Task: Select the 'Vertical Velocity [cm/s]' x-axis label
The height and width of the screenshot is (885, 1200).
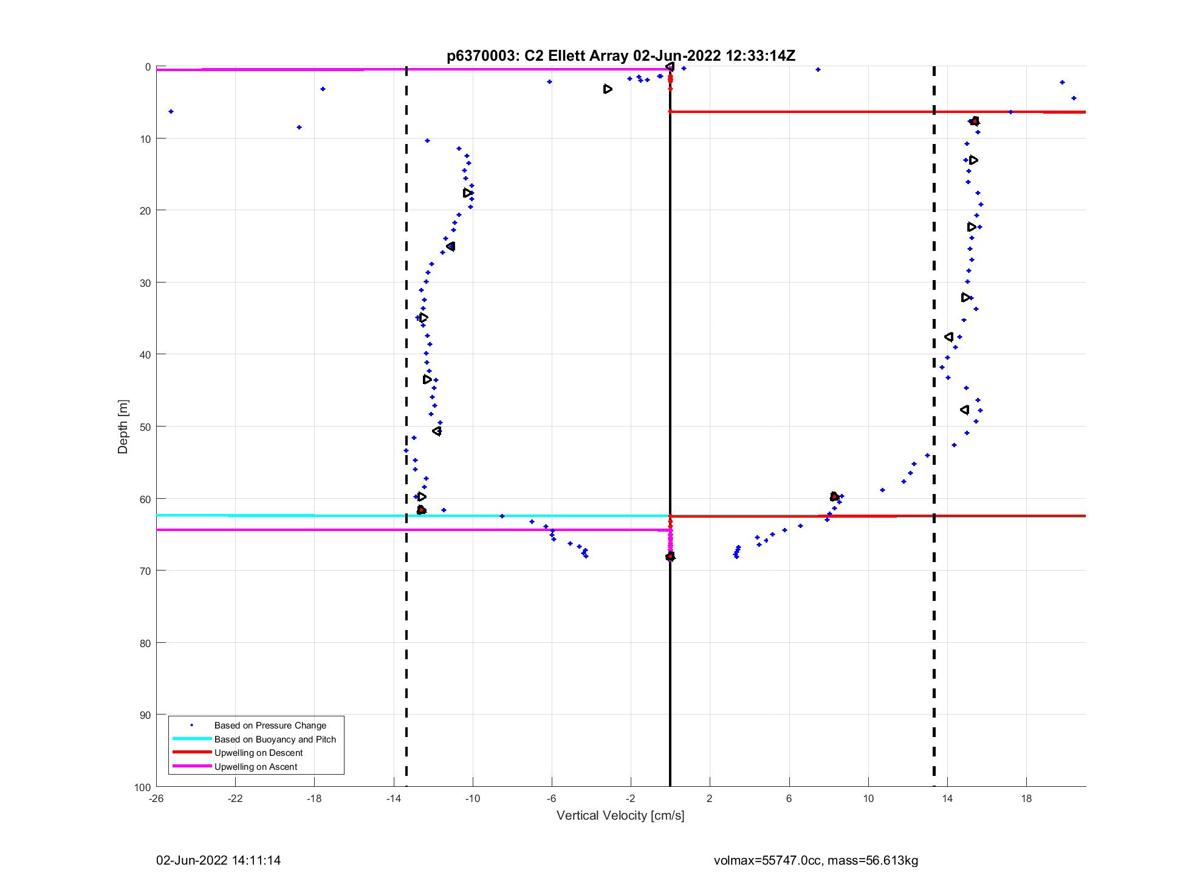Action: (620, 815)
